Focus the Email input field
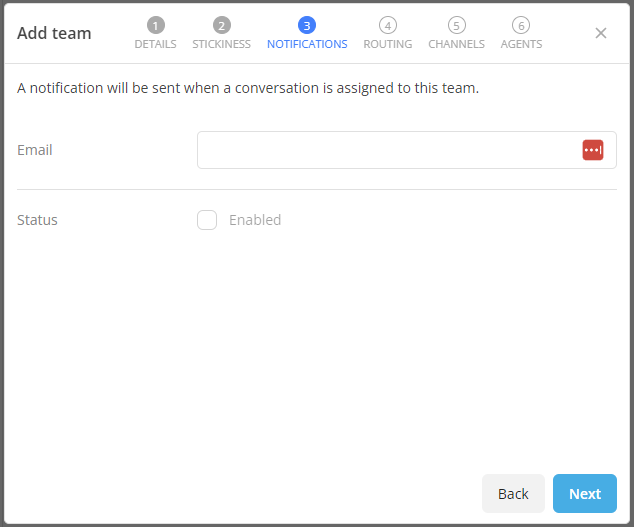This screenshot has height=527, width=634. [x=385, y=150]
